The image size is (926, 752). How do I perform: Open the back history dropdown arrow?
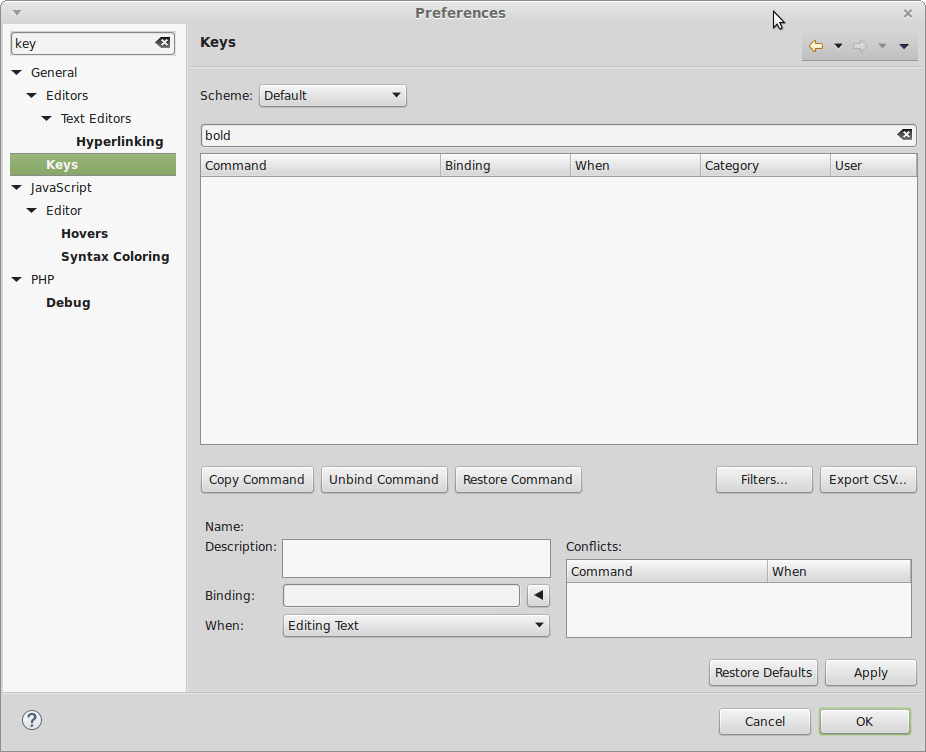click(x=838, y=46)
